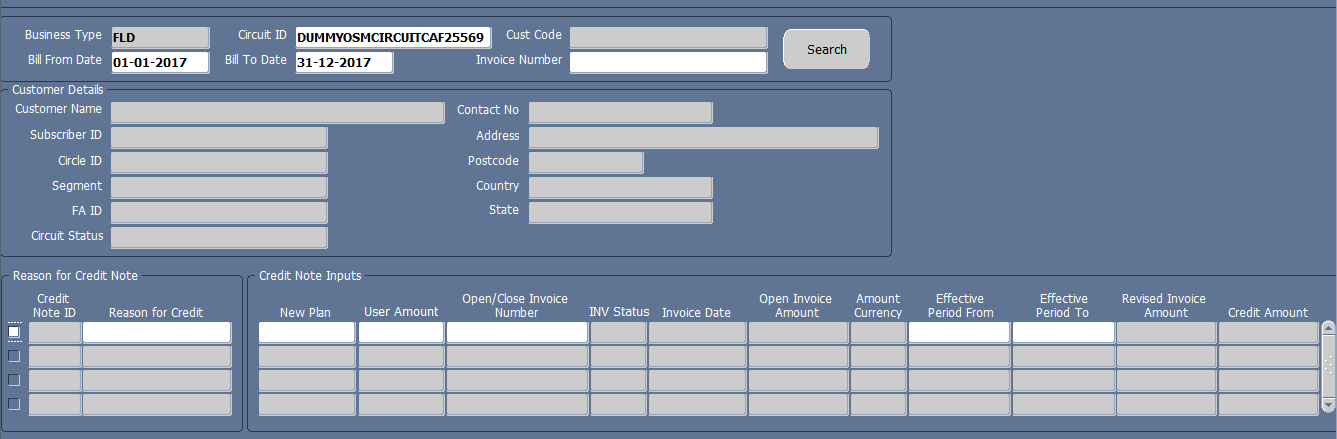Tick the third row credit note checkbox
The height and width of the screenshot is (439, 1337).
(x=14, y=380)
